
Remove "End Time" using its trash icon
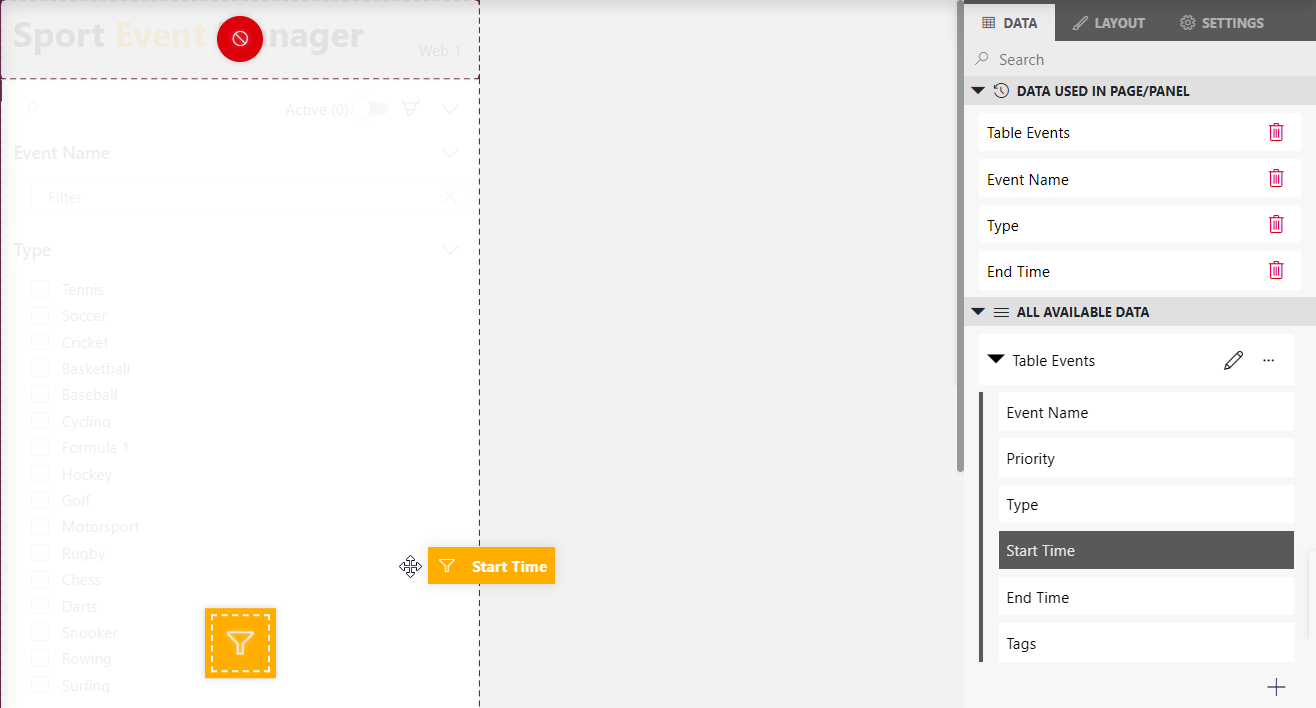tap(1276, 270)
